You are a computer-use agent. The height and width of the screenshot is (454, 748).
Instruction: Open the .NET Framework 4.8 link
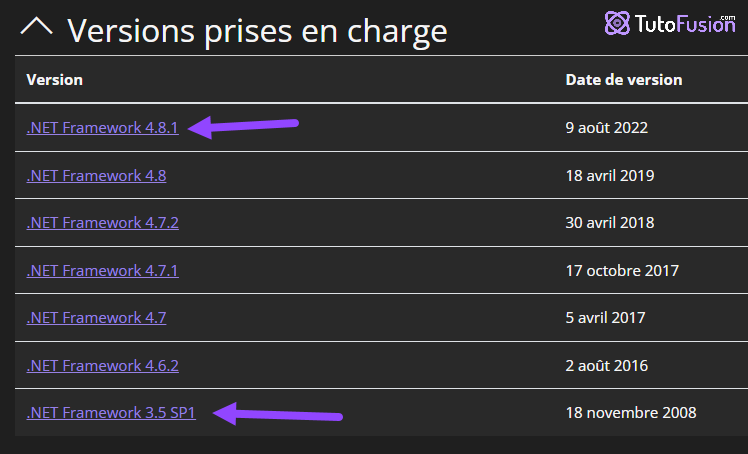tap(96, 175)
